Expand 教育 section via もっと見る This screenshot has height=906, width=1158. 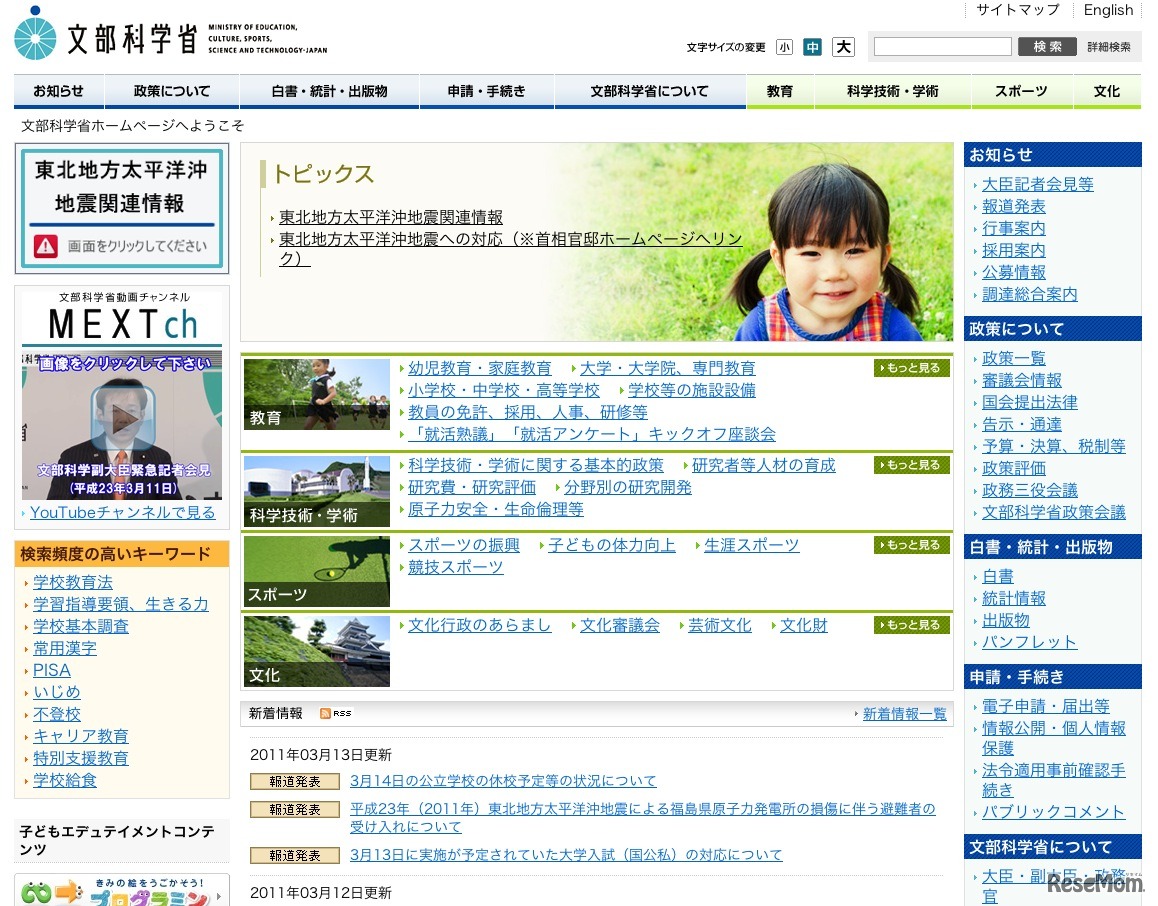point(909,367)
